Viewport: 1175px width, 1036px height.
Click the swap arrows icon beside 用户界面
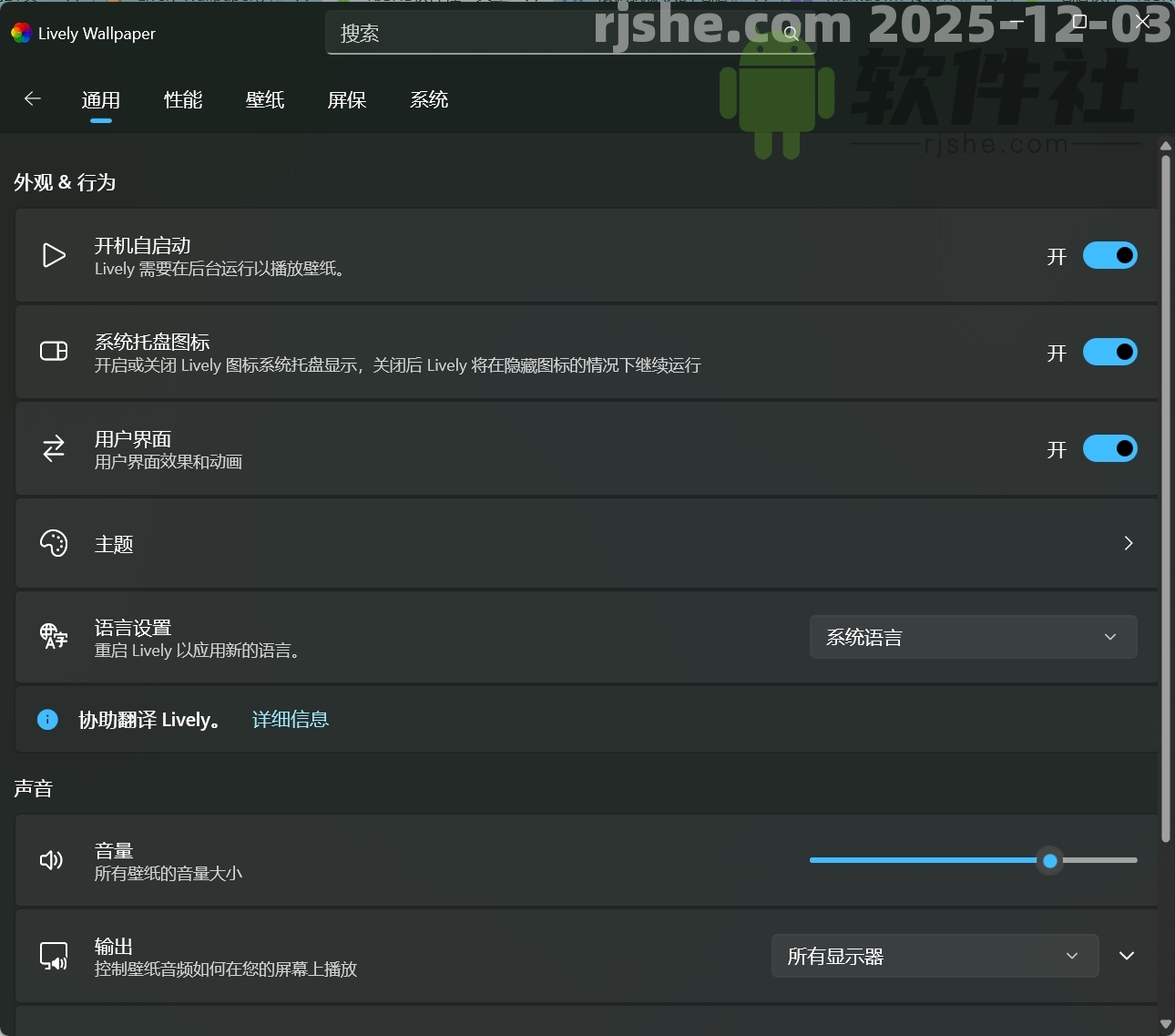point(54,448)
